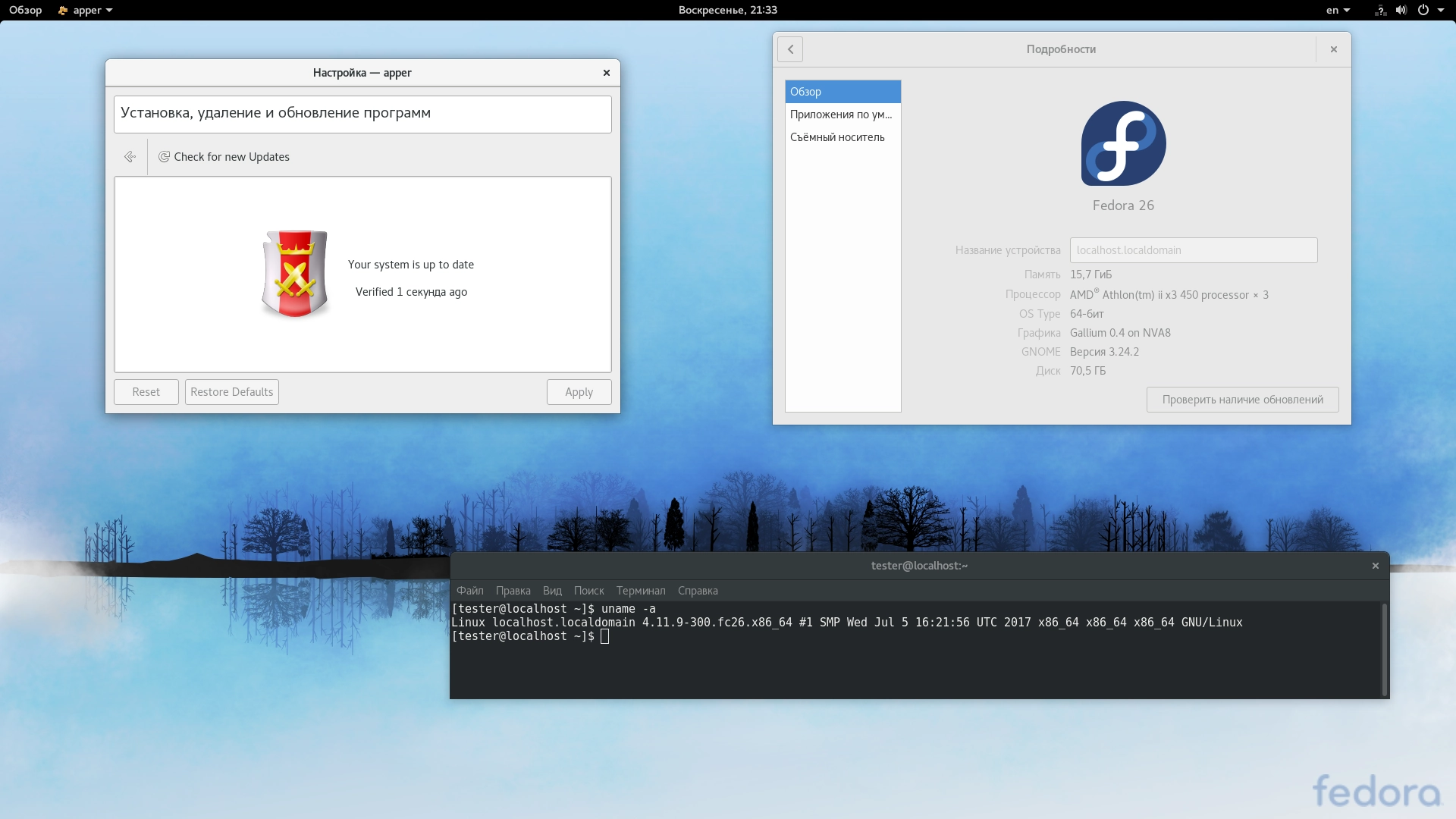Open the Обзор activities overview

coord(25,10)
